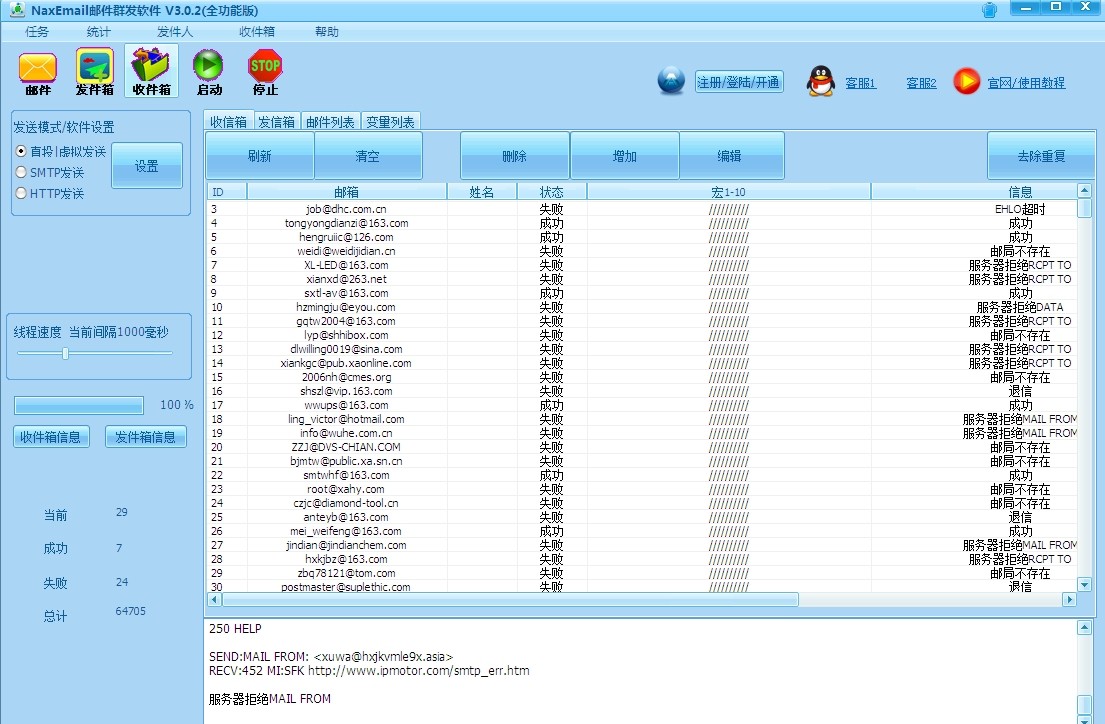Open the 发件人 menu

175,32
